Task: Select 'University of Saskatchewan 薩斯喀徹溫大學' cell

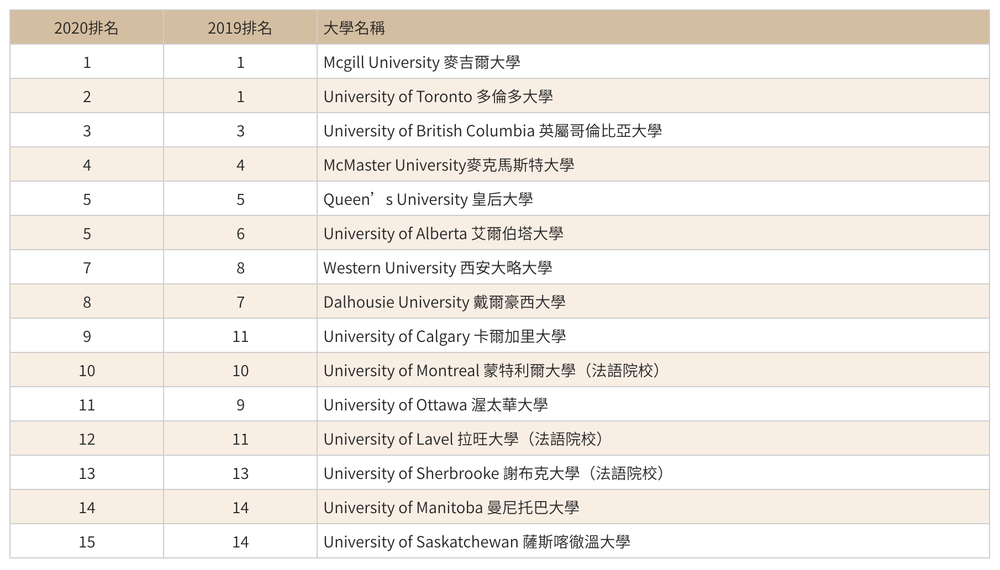Action: (x=653, y=542)
